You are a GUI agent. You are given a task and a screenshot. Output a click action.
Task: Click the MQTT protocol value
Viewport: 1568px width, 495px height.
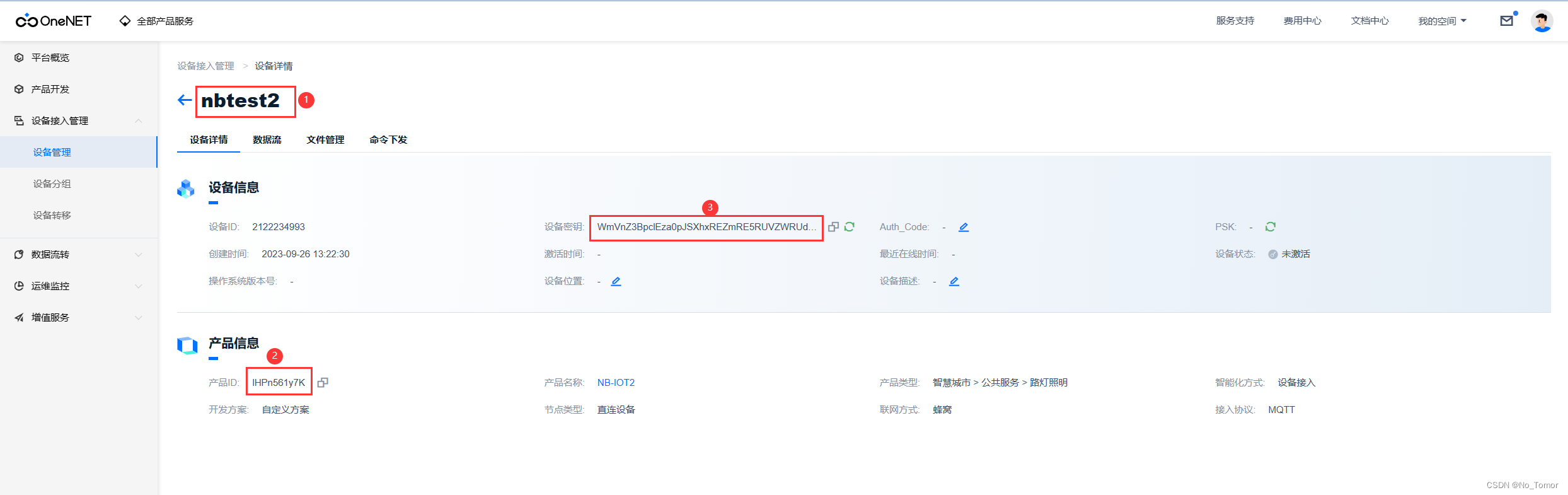click(1281, 410)
